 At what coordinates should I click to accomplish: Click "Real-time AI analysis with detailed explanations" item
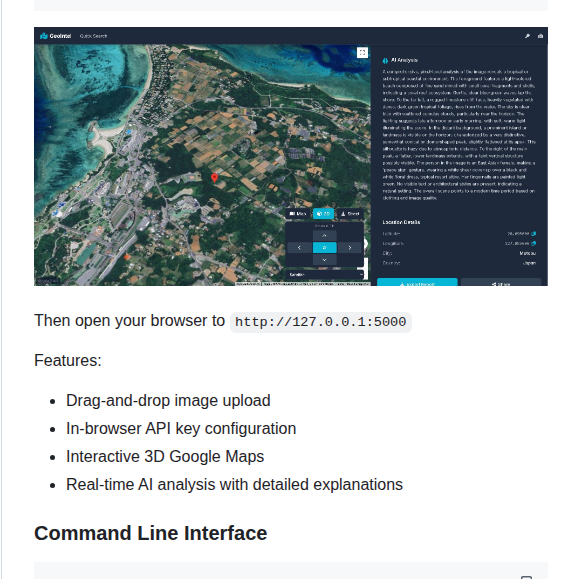pyautogui.click(x=235, y=485)
